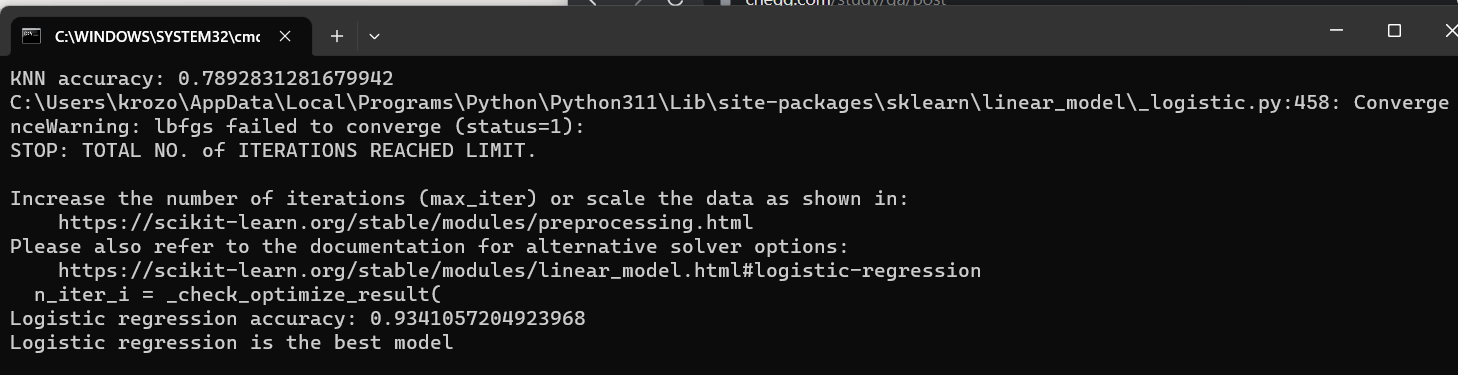This screenshot has width=1458, height=375.
Task: Open a new terminal tab with plus
Action: (x=337, y=36)
